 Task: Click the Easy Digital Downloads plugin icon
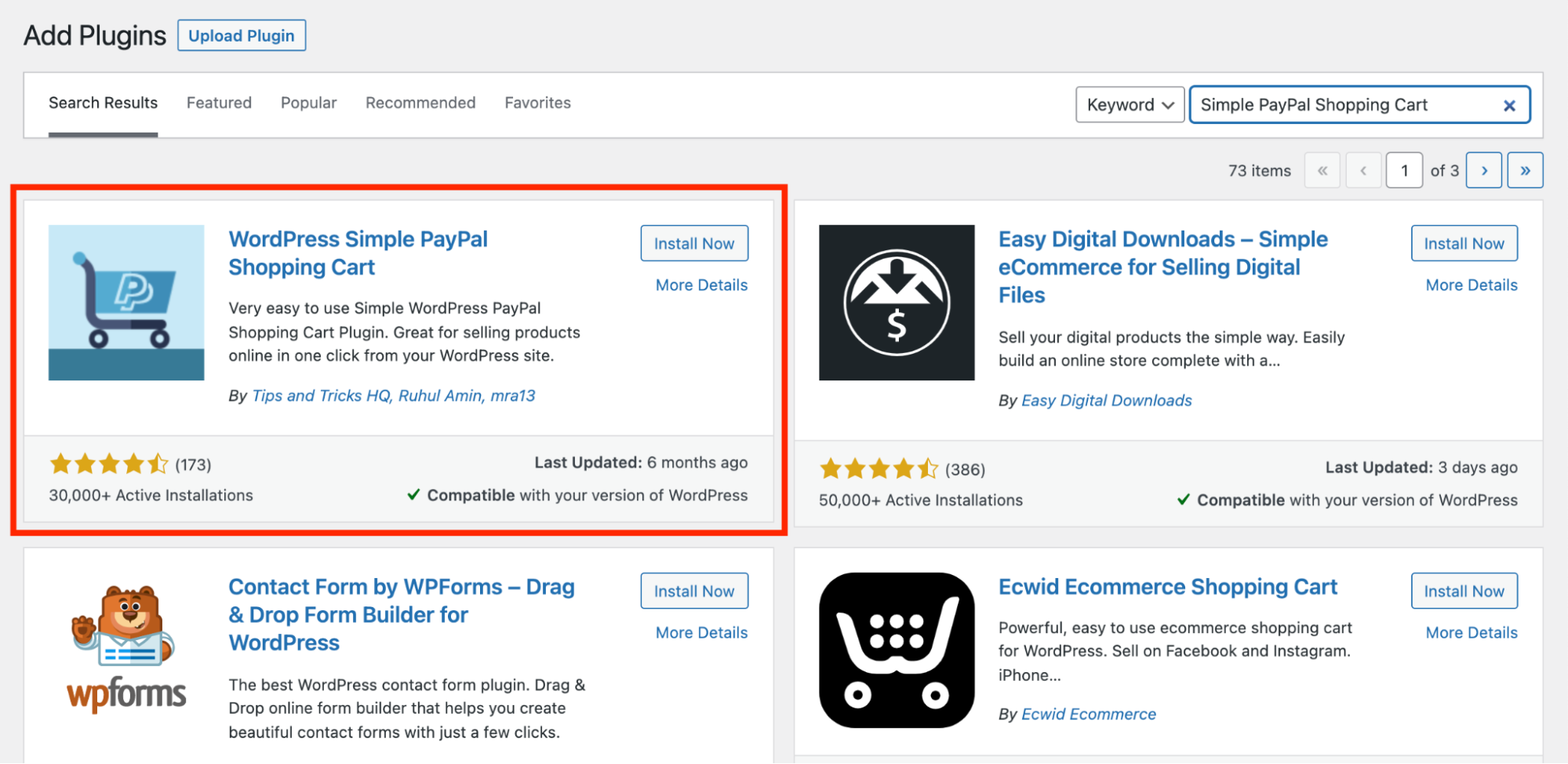pos(897,303)
